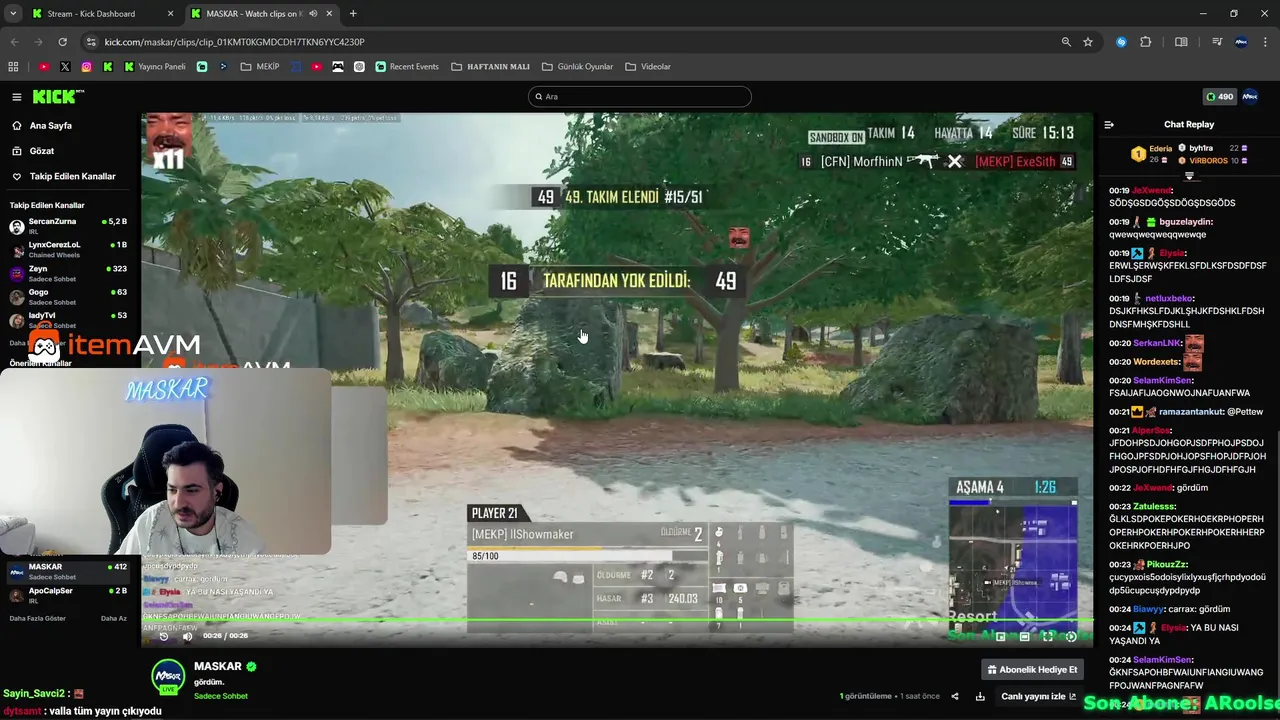
Task: Collapse the Chat Replay panel
Action: [x=1109, y=125]
